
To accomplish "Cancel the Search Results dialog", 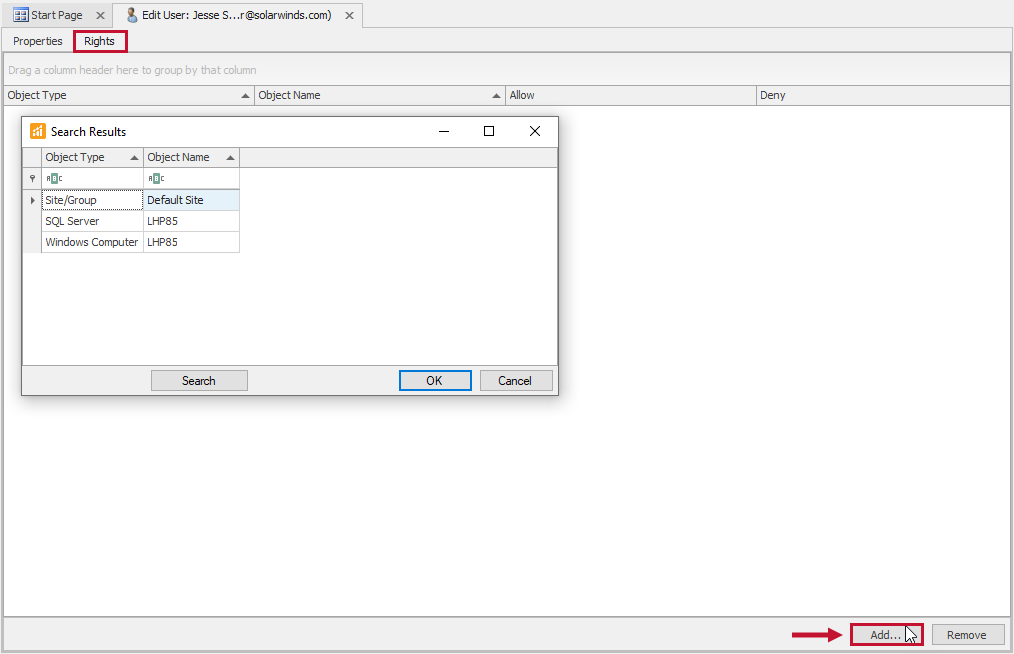I will pos(516,380).
